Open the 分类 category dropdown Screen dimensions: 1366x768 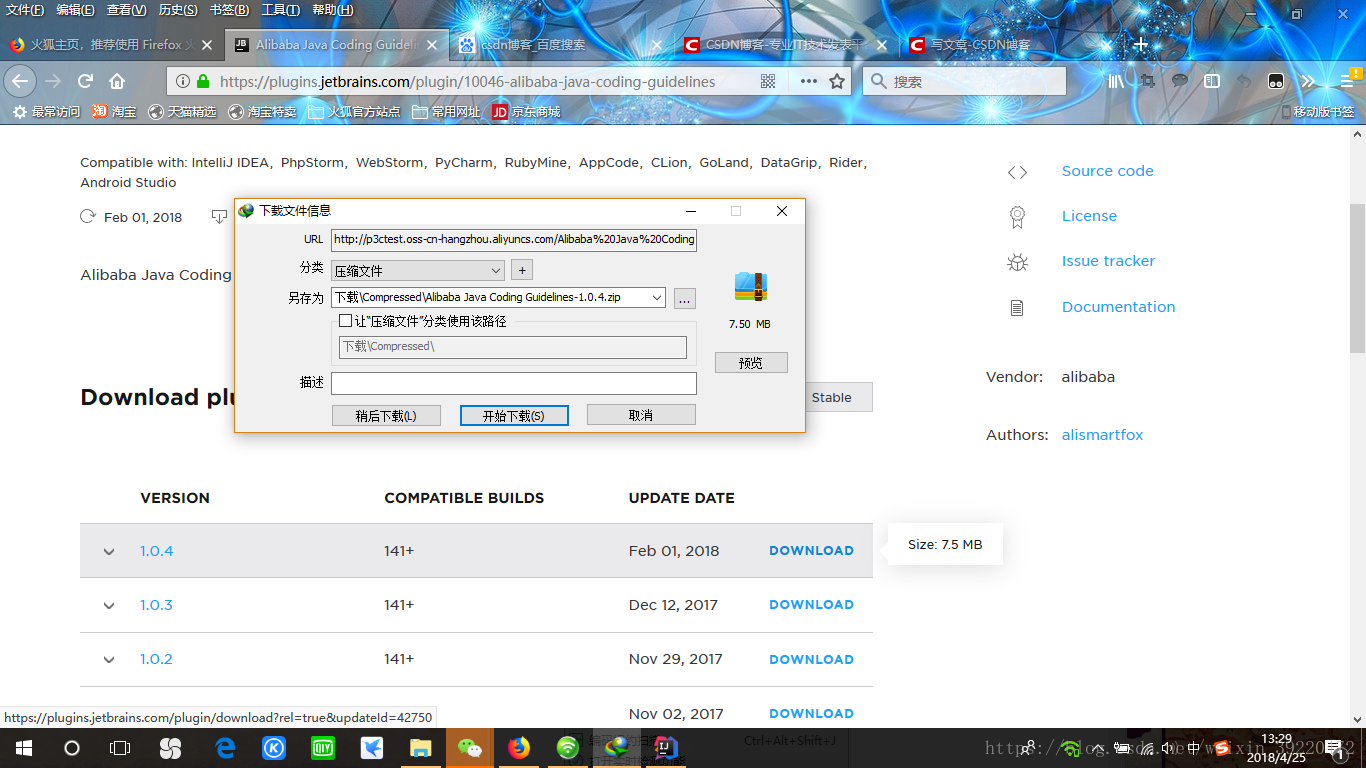(418, 270)
